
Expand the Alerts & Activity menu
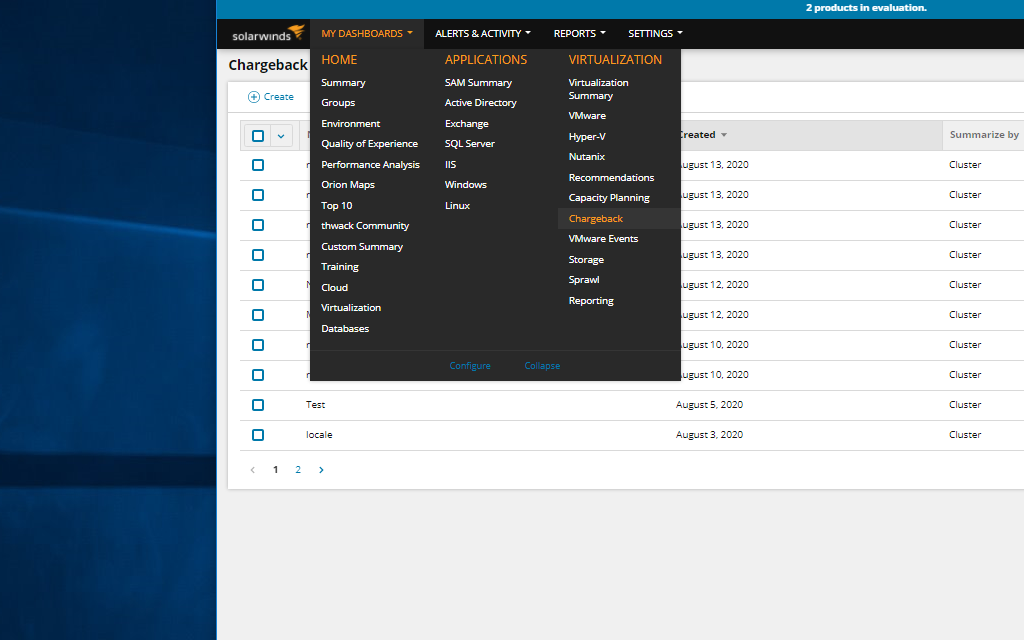click(x=483, y=33)
